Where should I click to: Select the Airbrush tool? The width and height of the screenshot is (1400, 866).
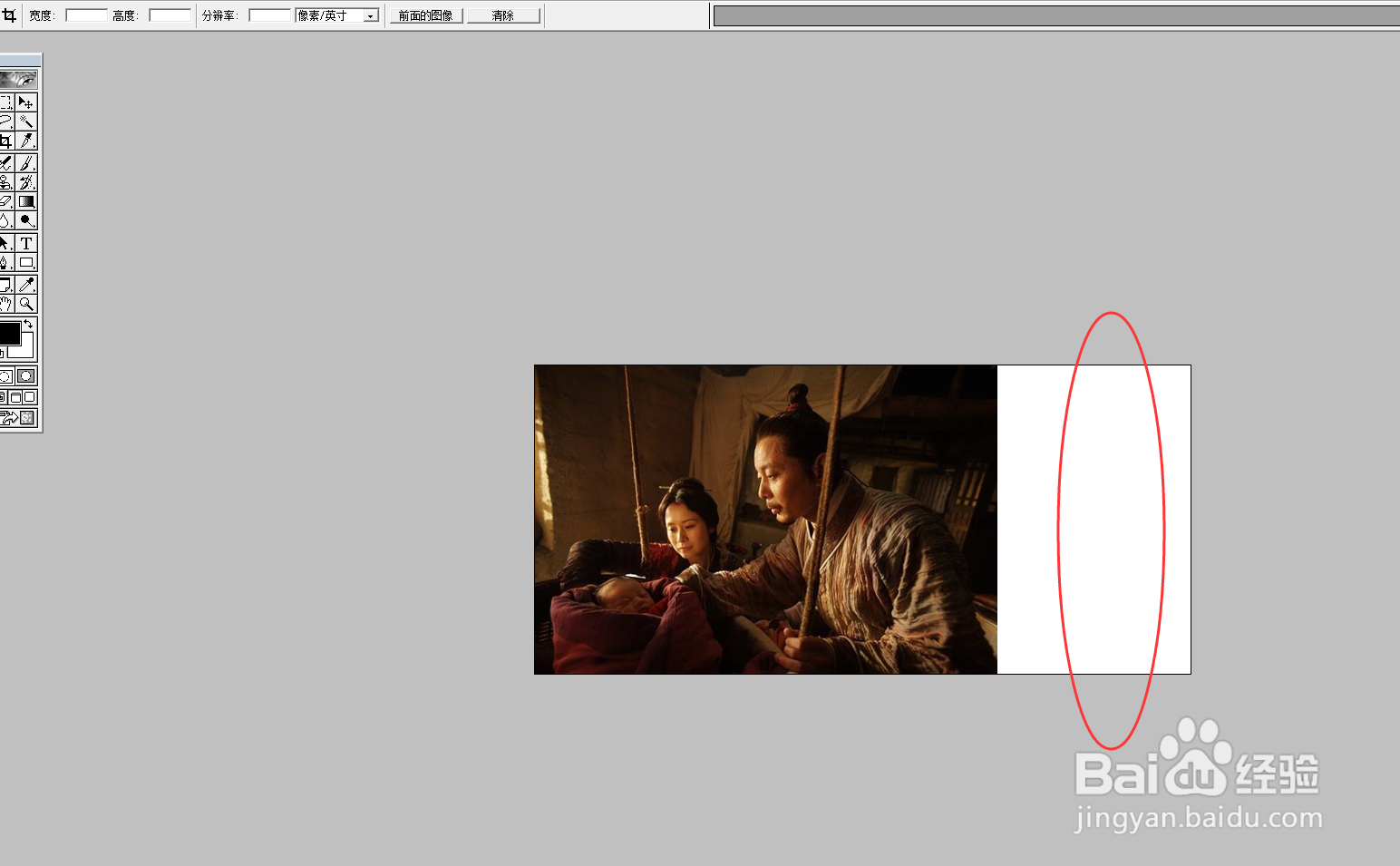tap(5, 163)
